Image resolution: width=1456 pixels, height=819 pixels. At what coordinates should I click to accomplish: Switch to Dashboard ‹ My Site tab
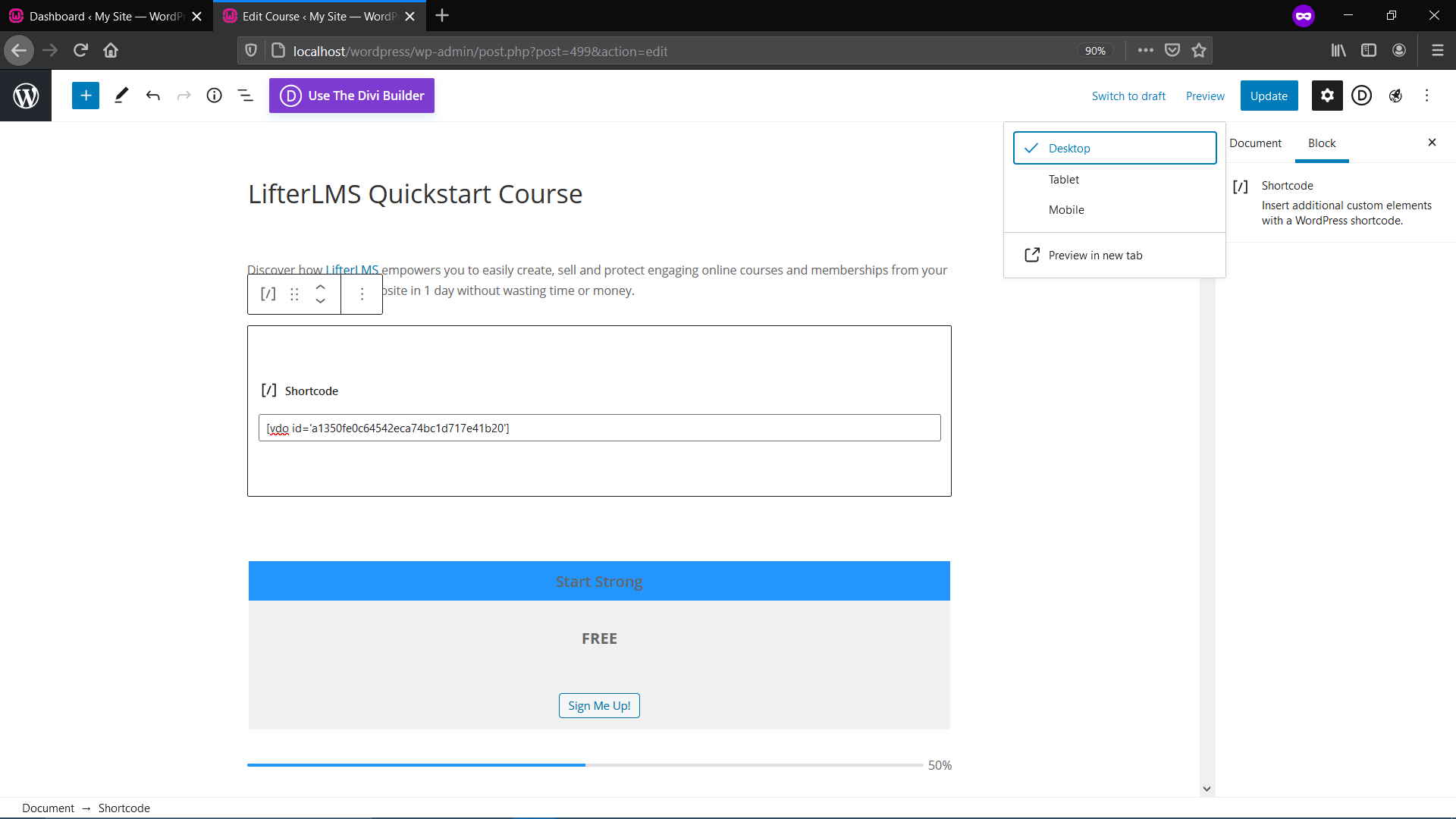pyautogui.click(x=106, y=16)
